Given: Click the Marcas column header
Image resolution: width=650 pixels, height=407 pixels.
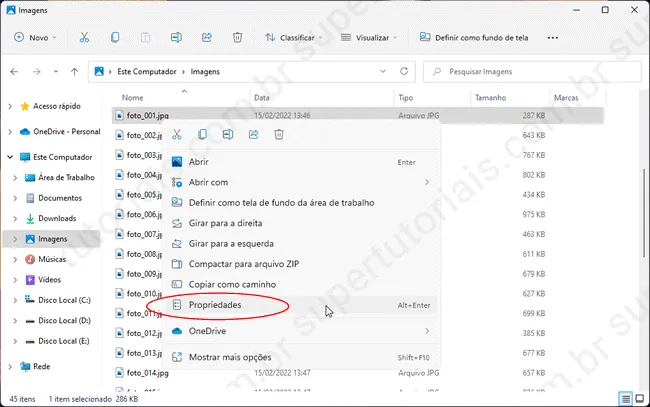Looking at the screenshot, I should (x=566, y=98).
